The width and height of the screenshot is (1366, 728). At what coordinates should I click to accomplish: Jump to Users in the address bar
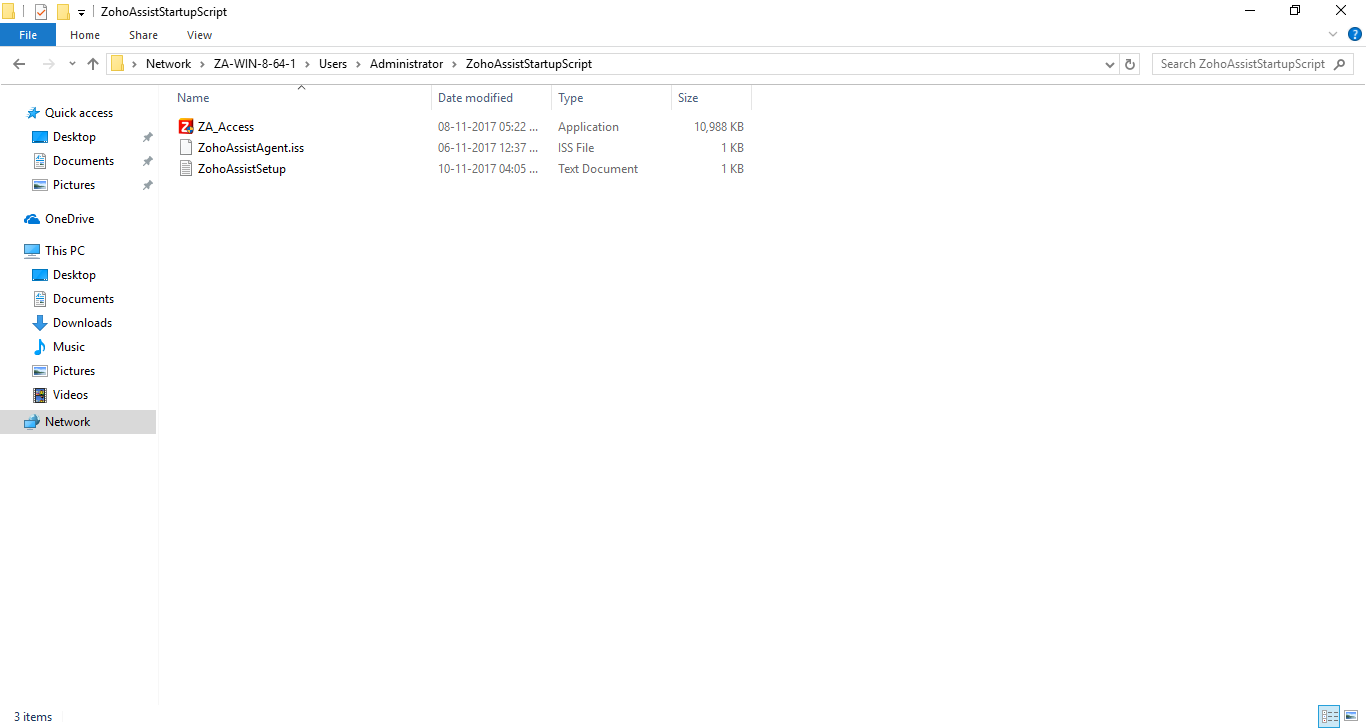[333, 63]
